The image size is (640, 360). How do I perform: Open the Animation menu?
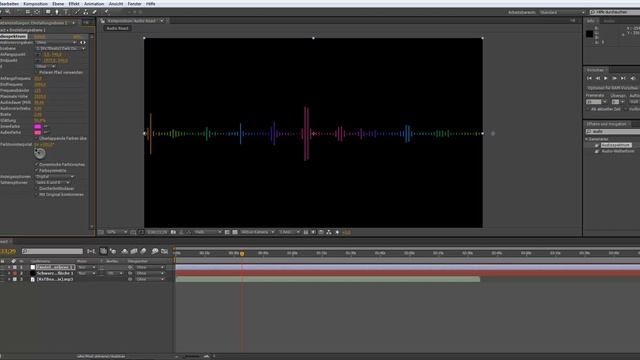click(x=94, y=4)
